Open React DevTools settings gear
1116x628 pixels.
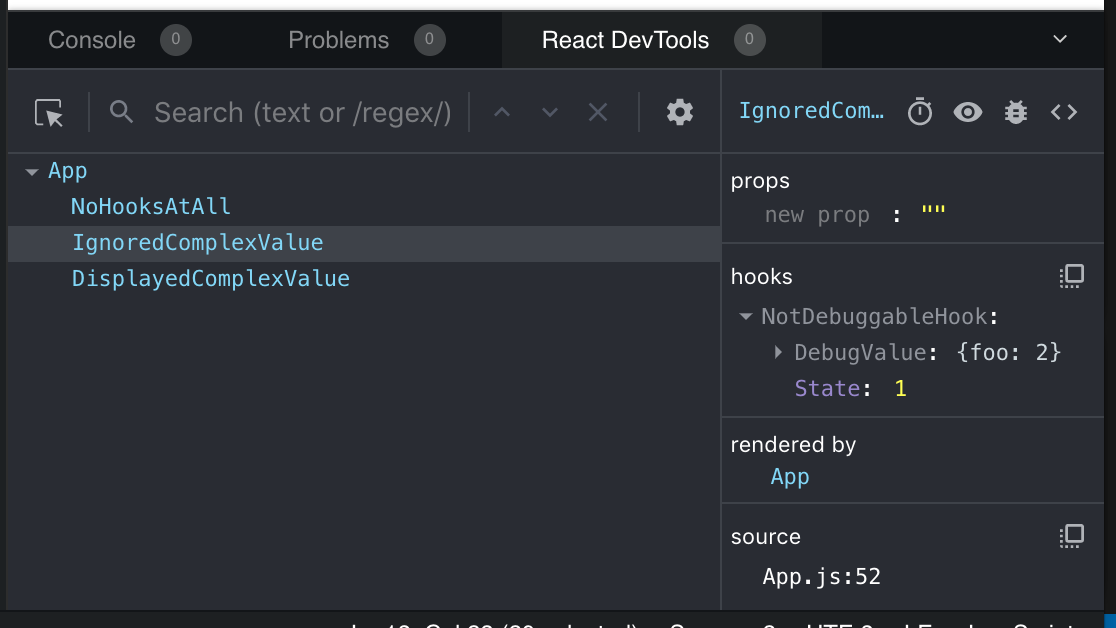(x=679, y=112)
